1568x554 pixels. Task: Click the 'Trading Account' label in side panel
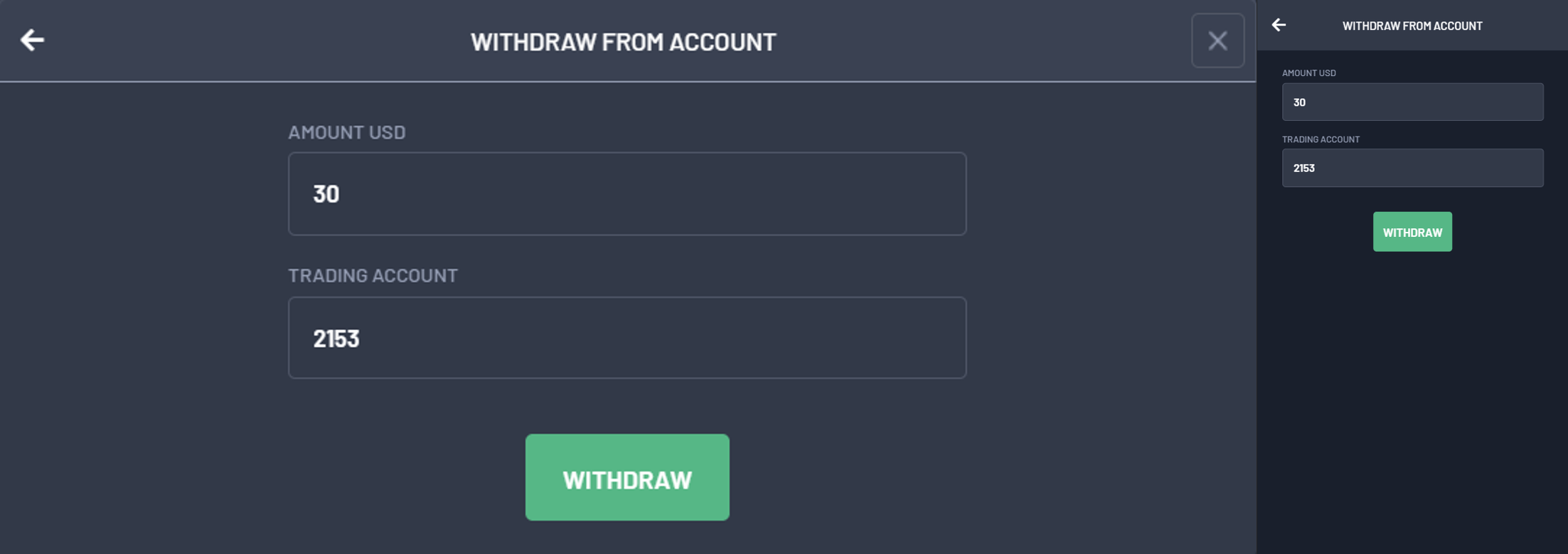point(1321,139)
